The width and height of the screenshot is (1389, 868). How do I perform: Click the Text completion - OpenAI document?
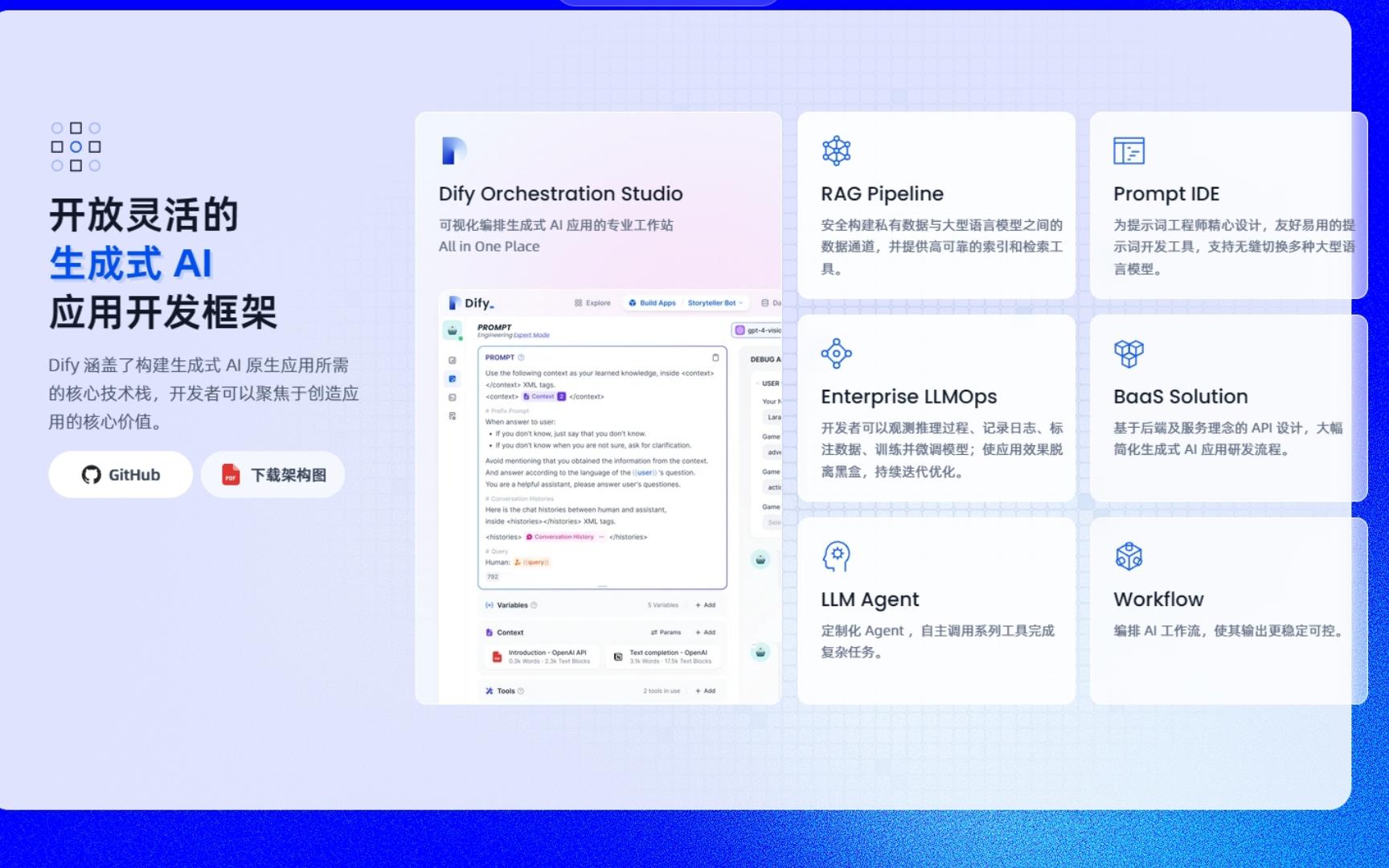pyautogui.click(x=662, y=657)
